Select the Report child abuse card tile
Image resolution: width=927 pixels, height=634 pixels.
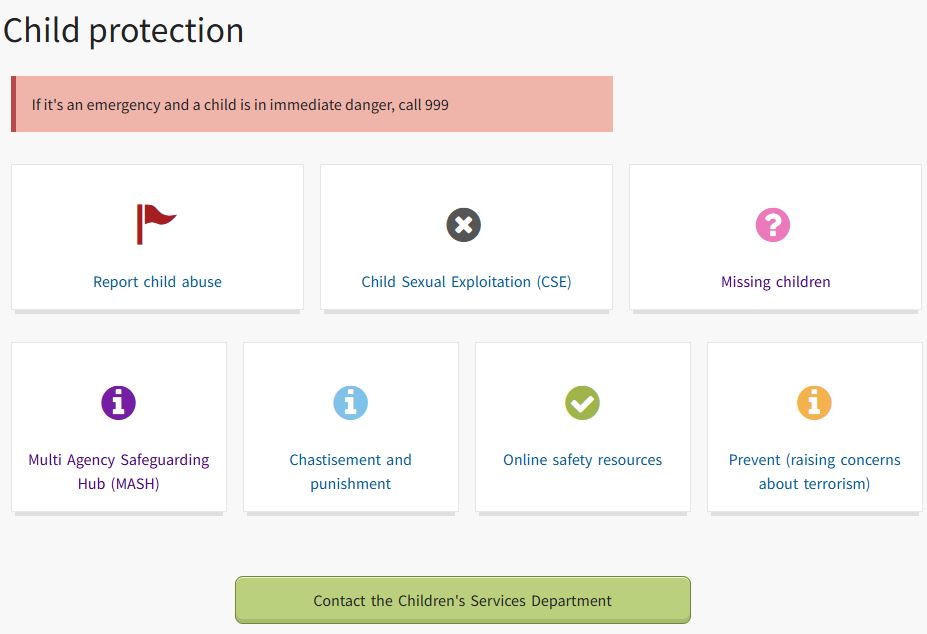157,238
